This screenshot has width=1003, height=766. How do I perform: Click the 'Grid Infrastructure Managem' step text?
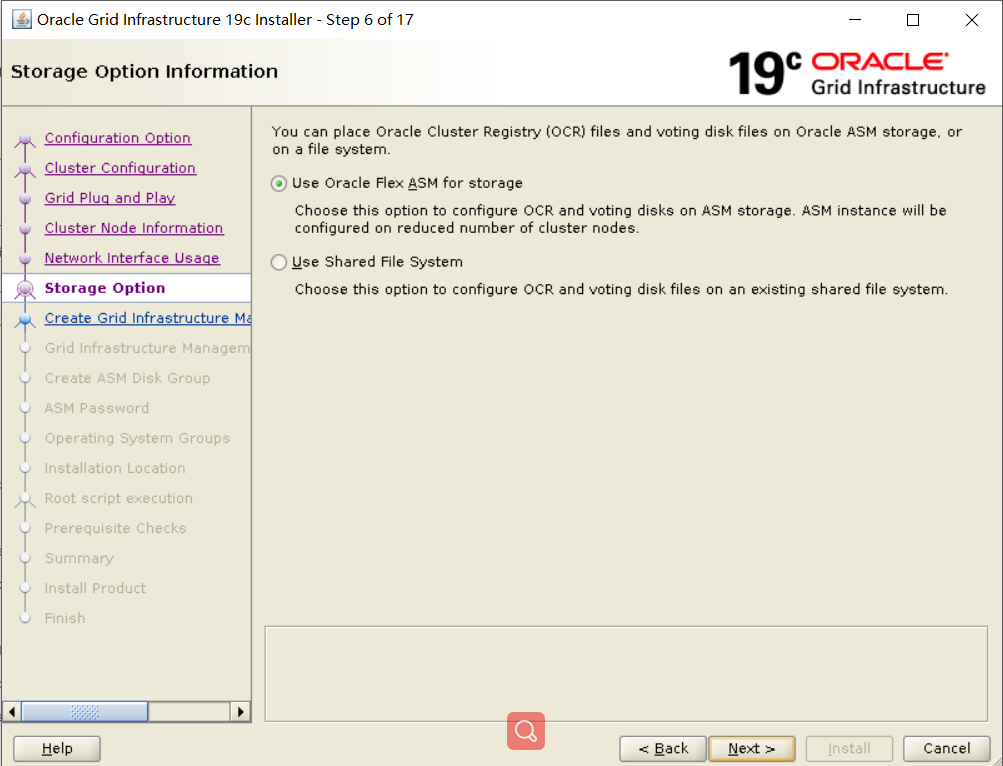[x=147, y=348]
